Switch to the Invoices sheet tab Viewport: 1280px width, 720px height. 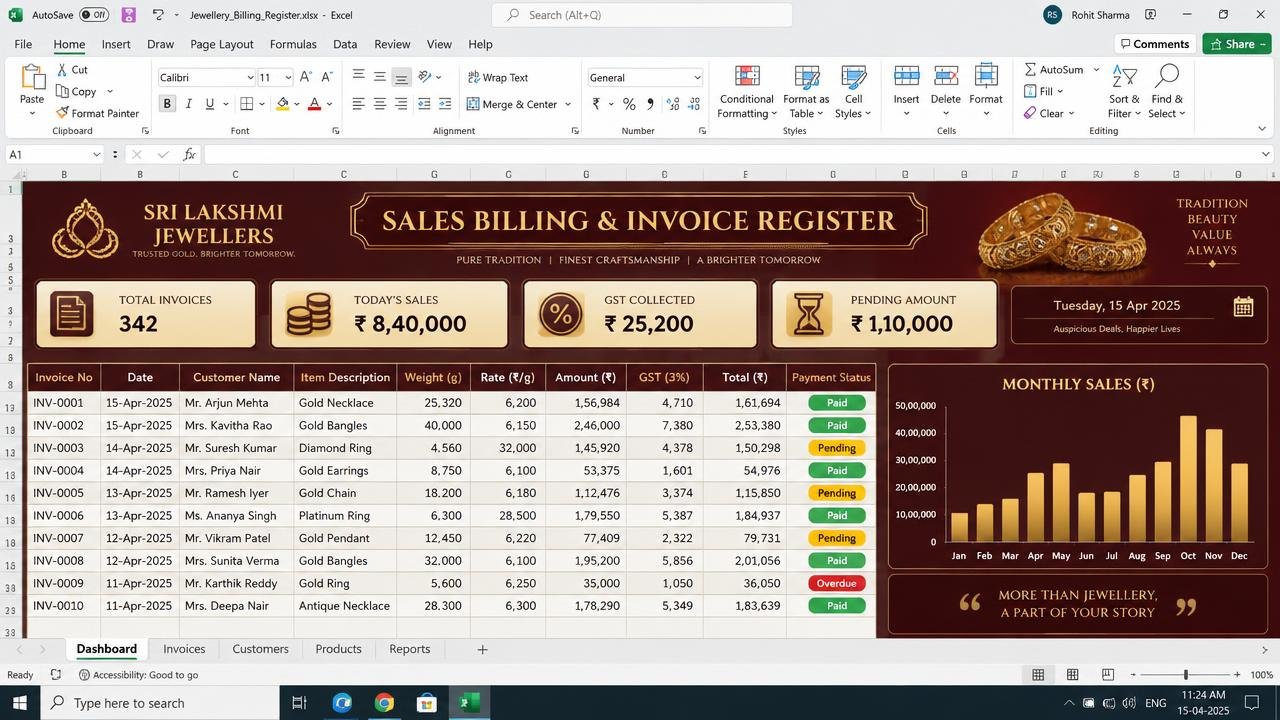pos(184,649)
